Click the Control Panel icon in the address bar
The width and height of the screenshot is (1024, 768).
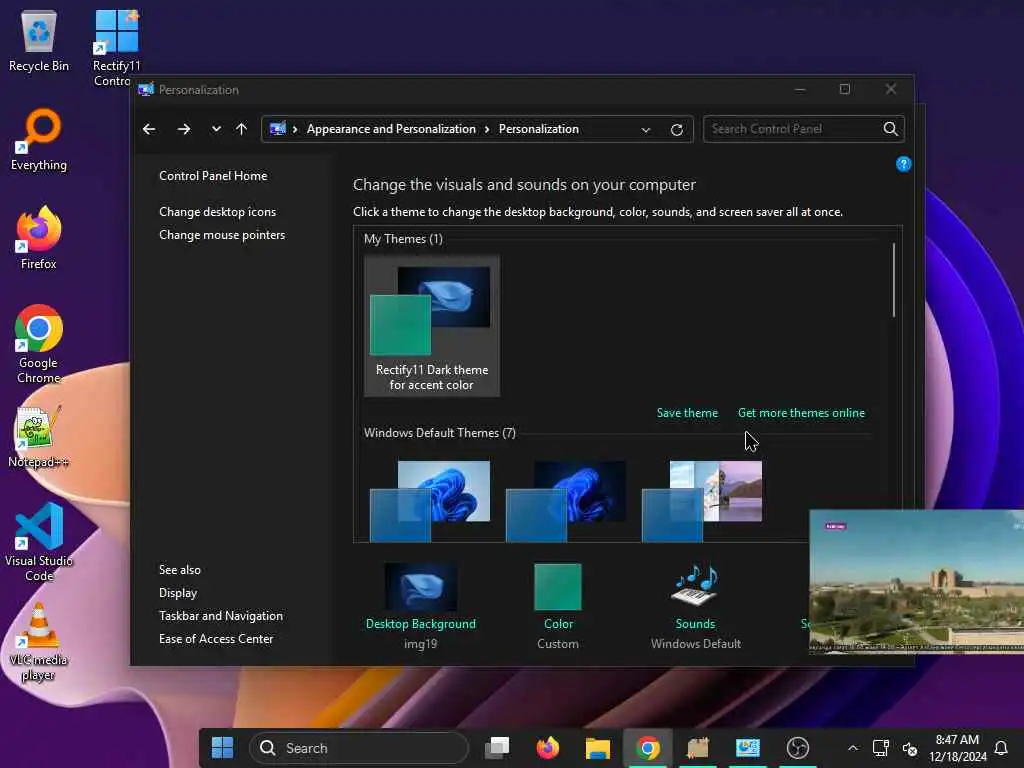278,129
